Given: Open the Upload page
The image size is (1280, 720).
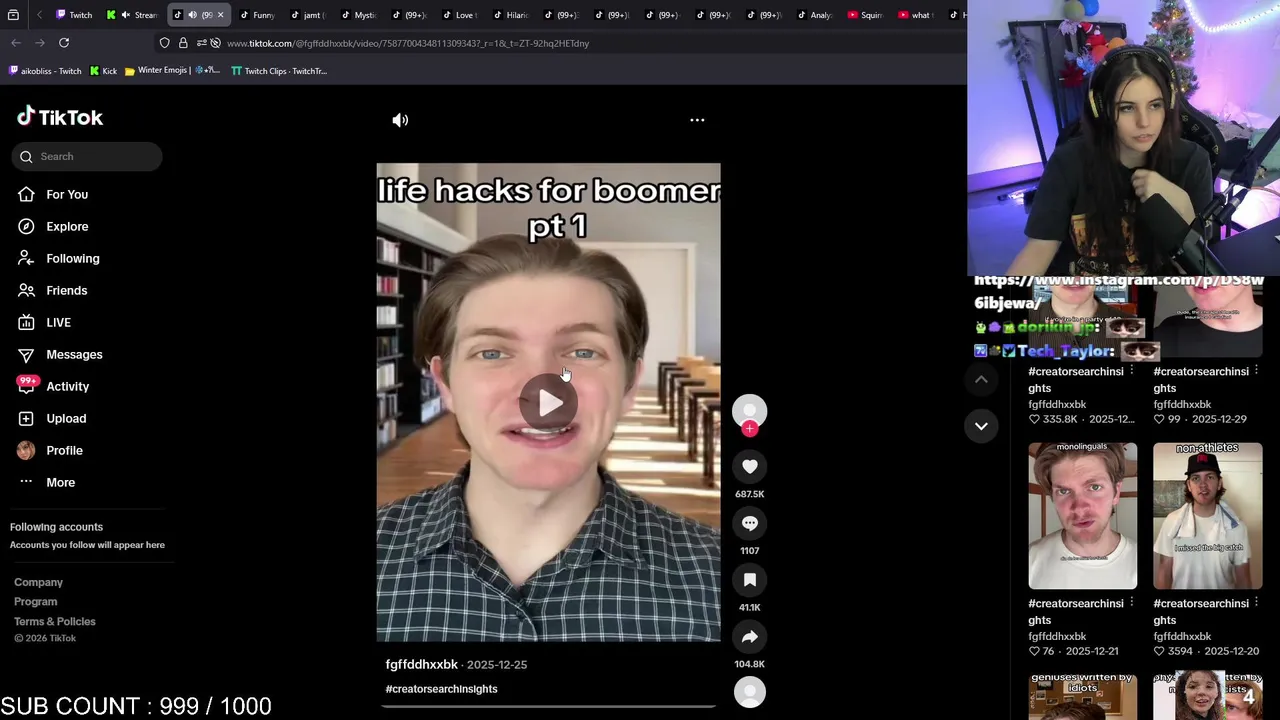Looking at the screenshot, I should [x=66, y=418].
